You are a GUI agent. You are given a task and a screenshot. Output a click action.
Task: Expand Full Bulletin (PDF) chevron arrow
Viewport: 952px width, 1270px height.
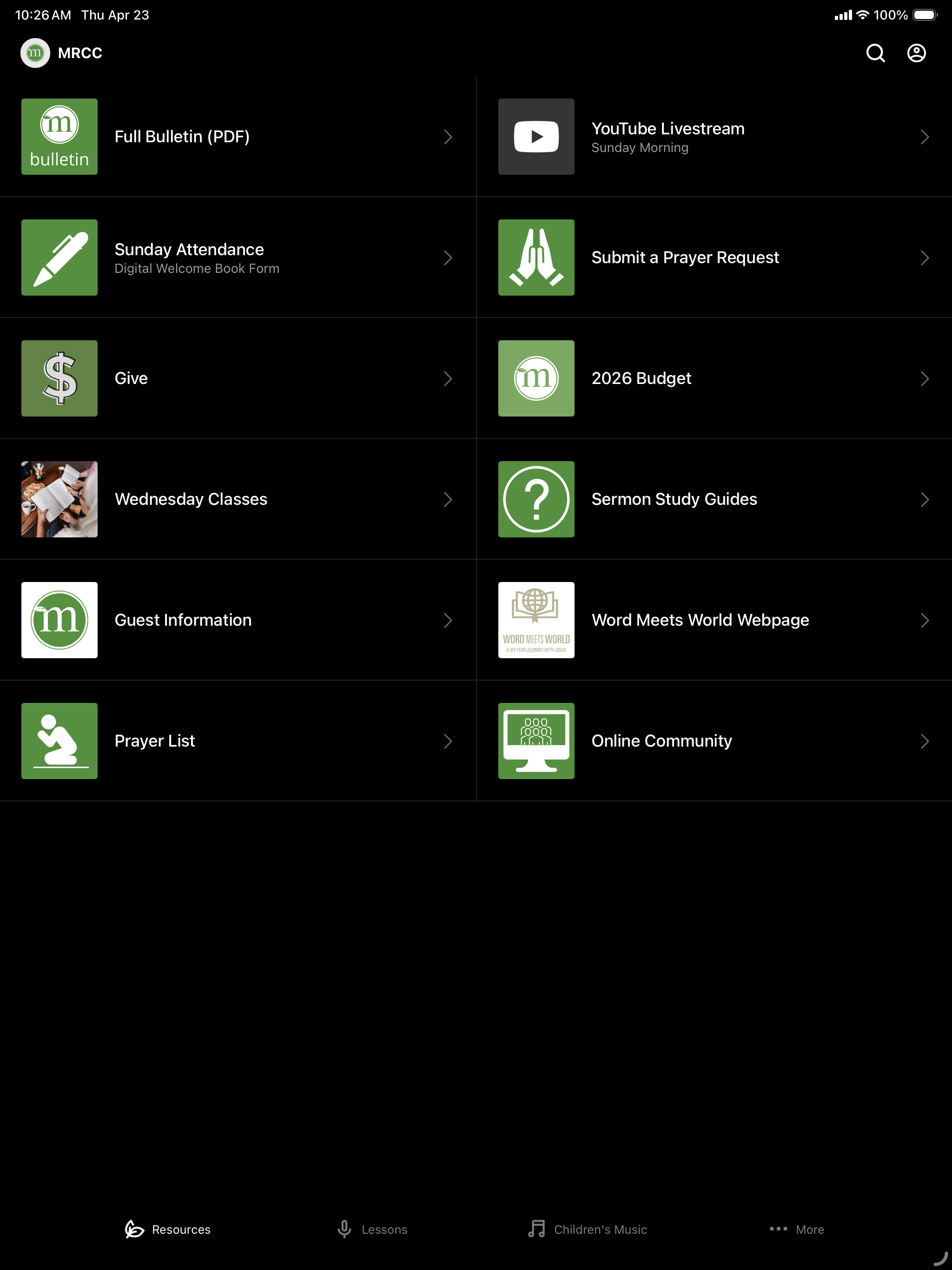[448, 137]
